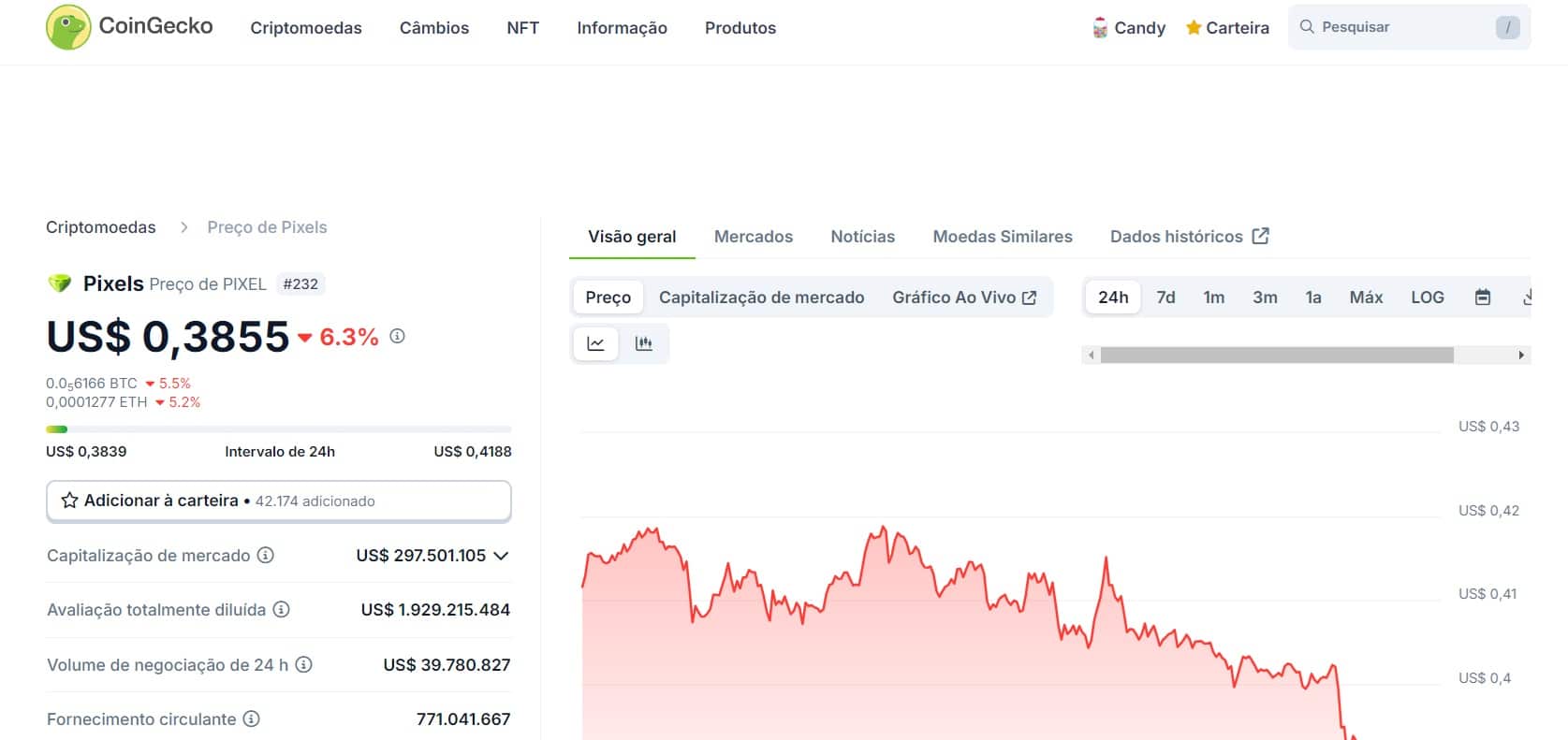Image resolution: width=1568 pixels, height=740 pixels.
Task: Click the chart scrollbar left arrow
Action: (1091, 355)
